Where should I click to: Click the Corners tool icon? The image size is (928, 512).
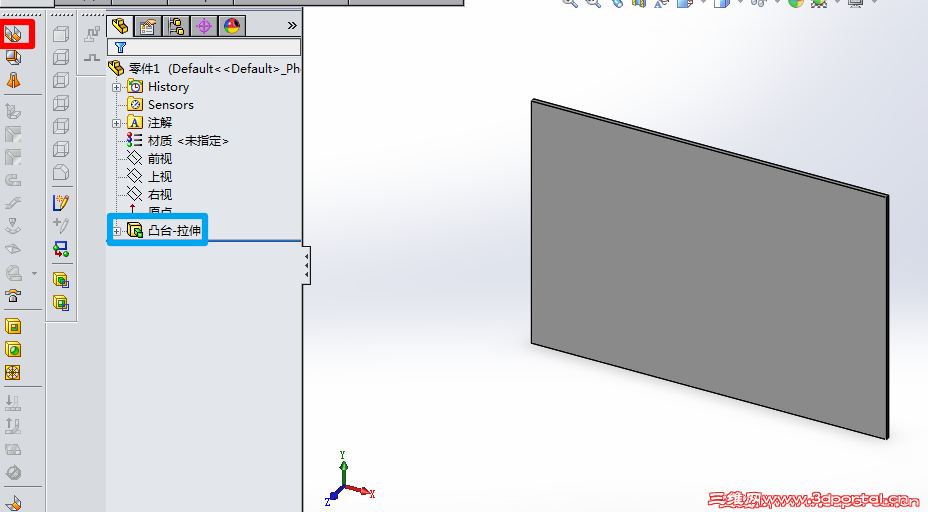pos(14,273)
